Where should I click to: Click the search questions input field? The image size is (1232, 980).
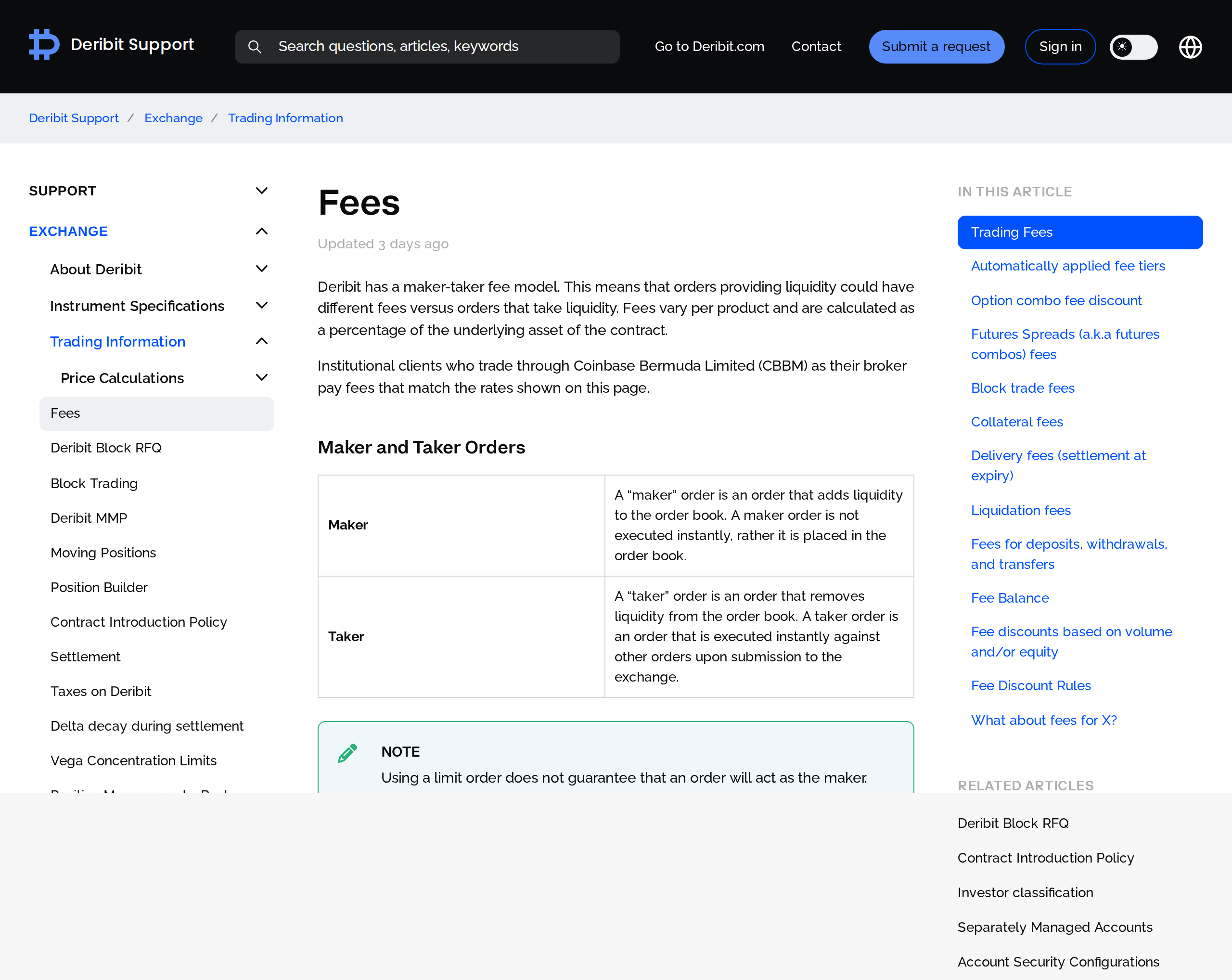point(427,47)
